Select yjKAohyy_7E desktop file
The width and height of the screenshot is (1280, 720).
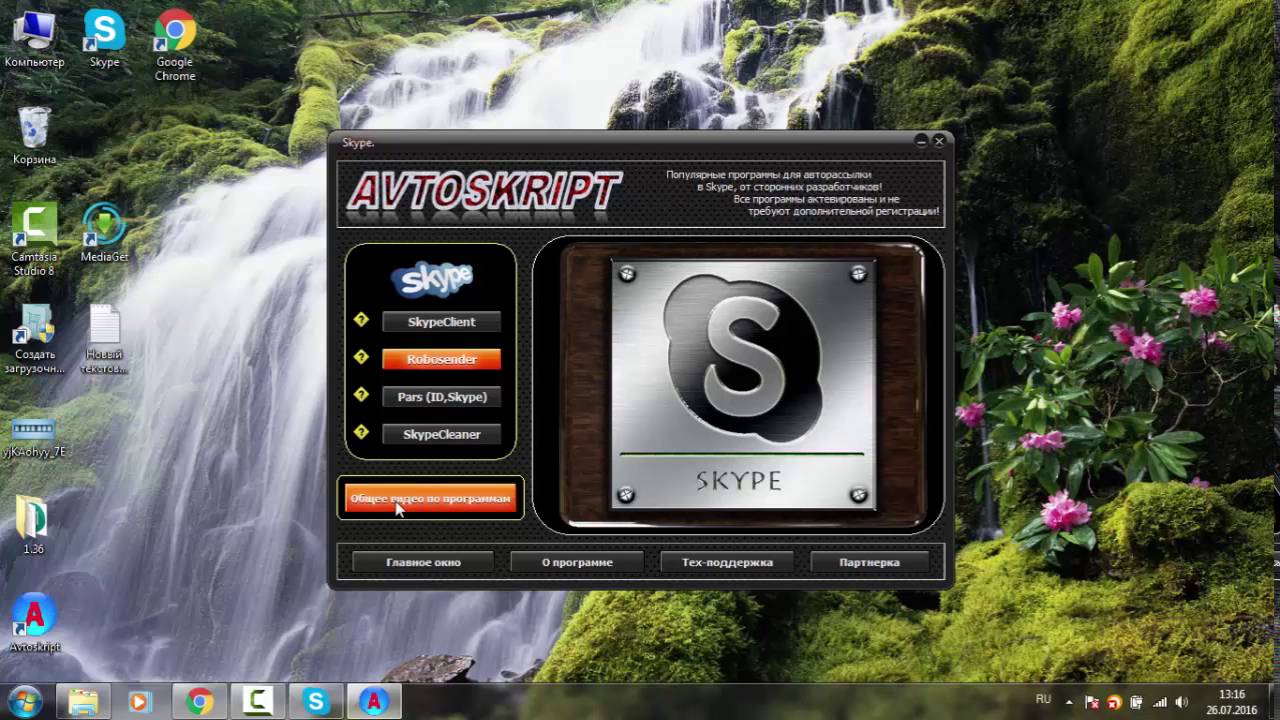[x=34, y=438]
